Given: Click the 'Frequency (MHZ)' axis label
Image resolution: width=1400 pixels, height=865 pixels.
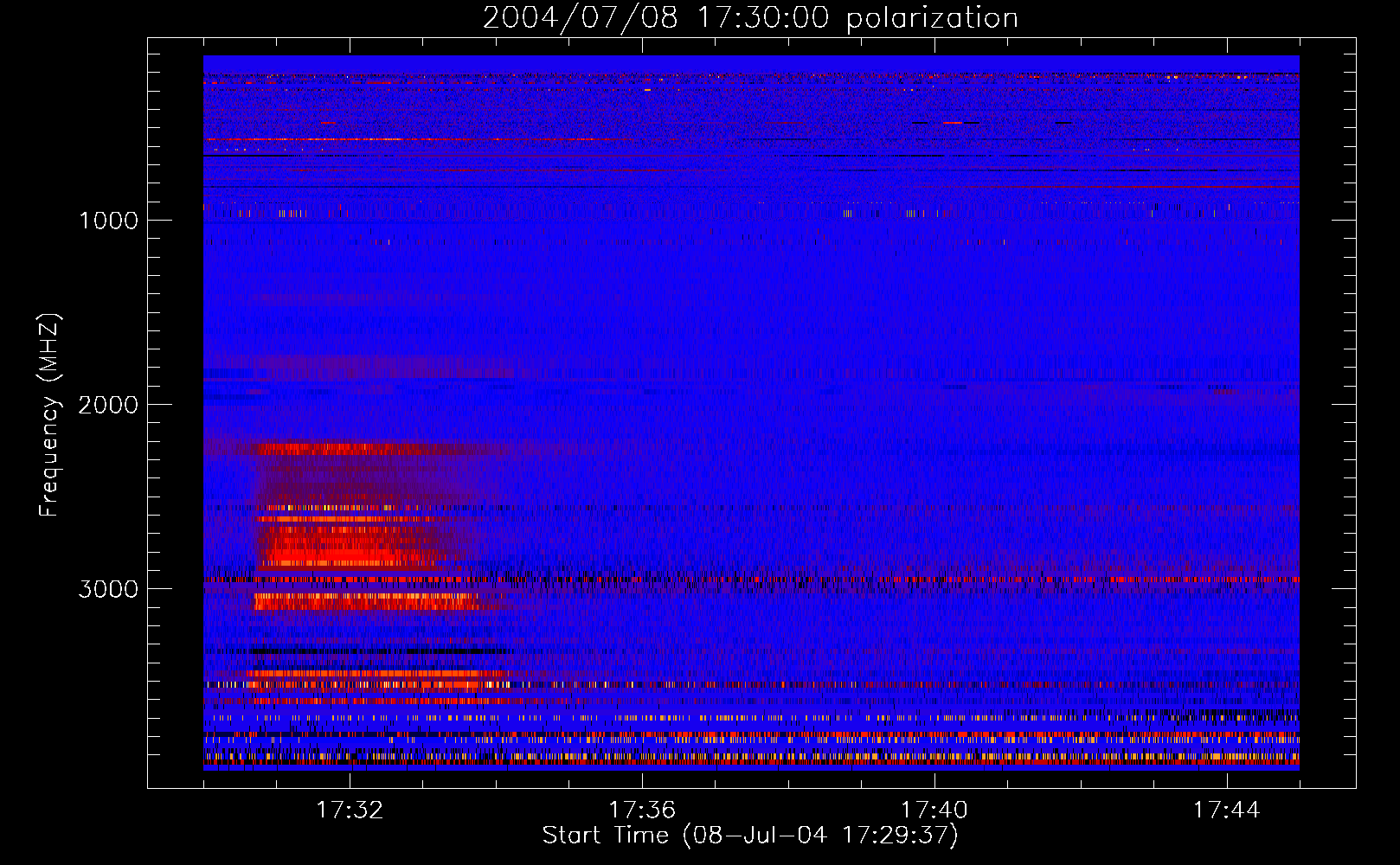Looking at the screenshot, I should pyautogui.click(x=50, y=415).
